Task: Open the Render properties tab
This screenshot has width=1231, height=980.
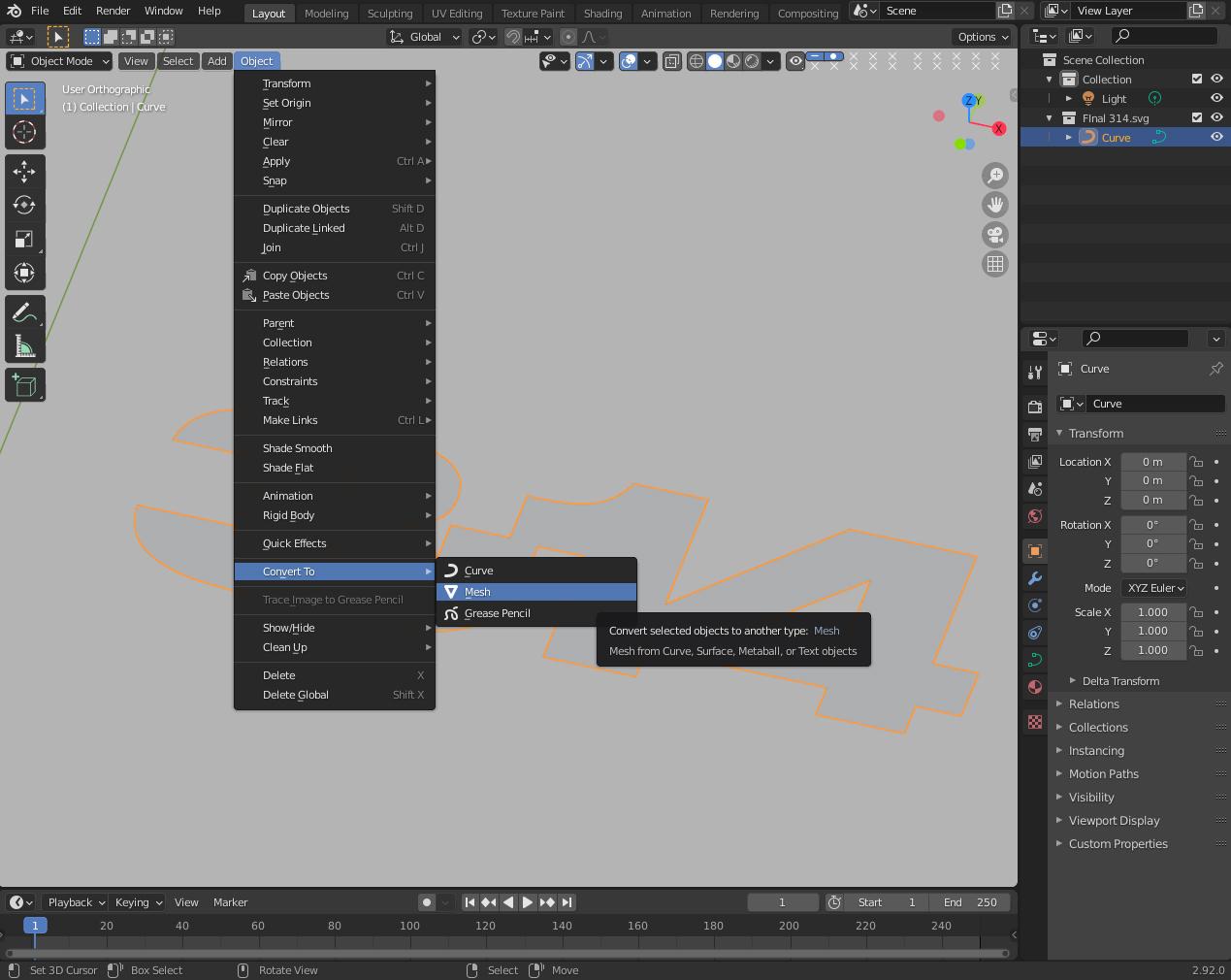Action: tap(1034, 407)
